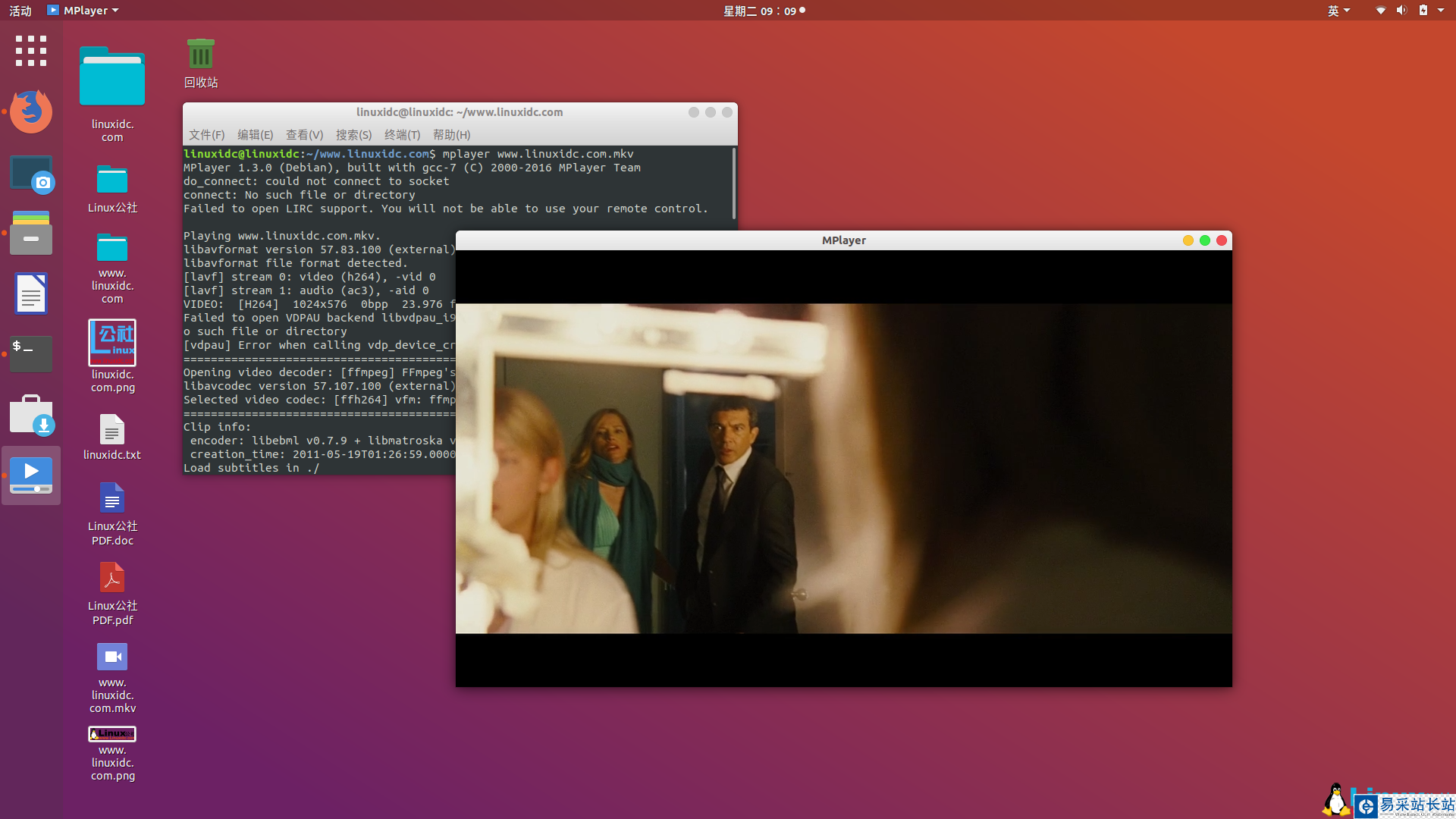Expand the system status menu arrow
Image resolution: width=1456 pixels, height=819 pixels.
[1441, 11]
